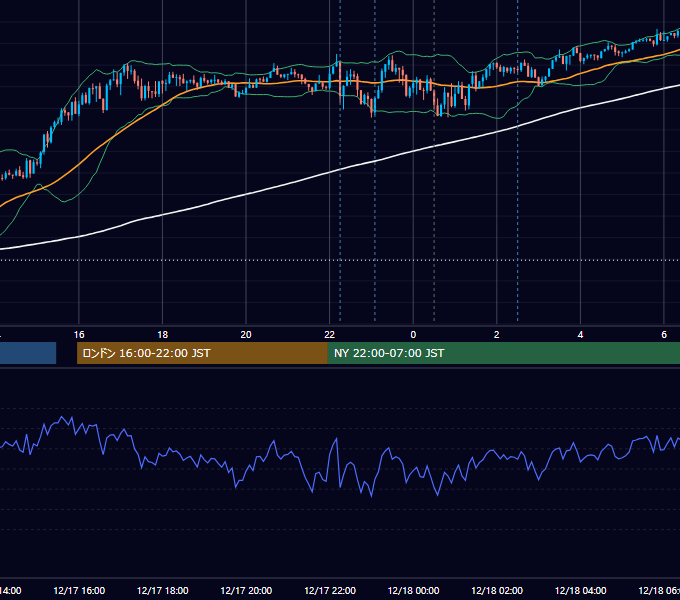Click the 12/17 22:00 date label

[x=330, y=591]
